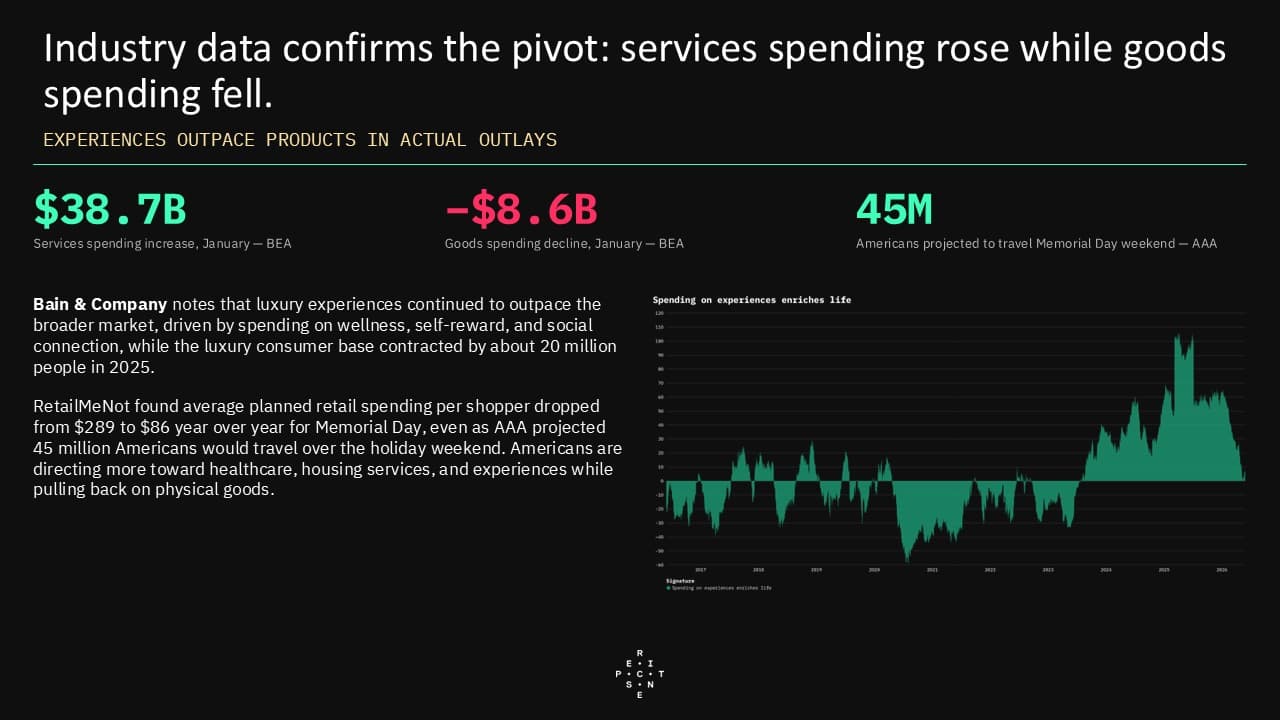Click the 'Experiences outpace products' subtitle

(300, 140)
